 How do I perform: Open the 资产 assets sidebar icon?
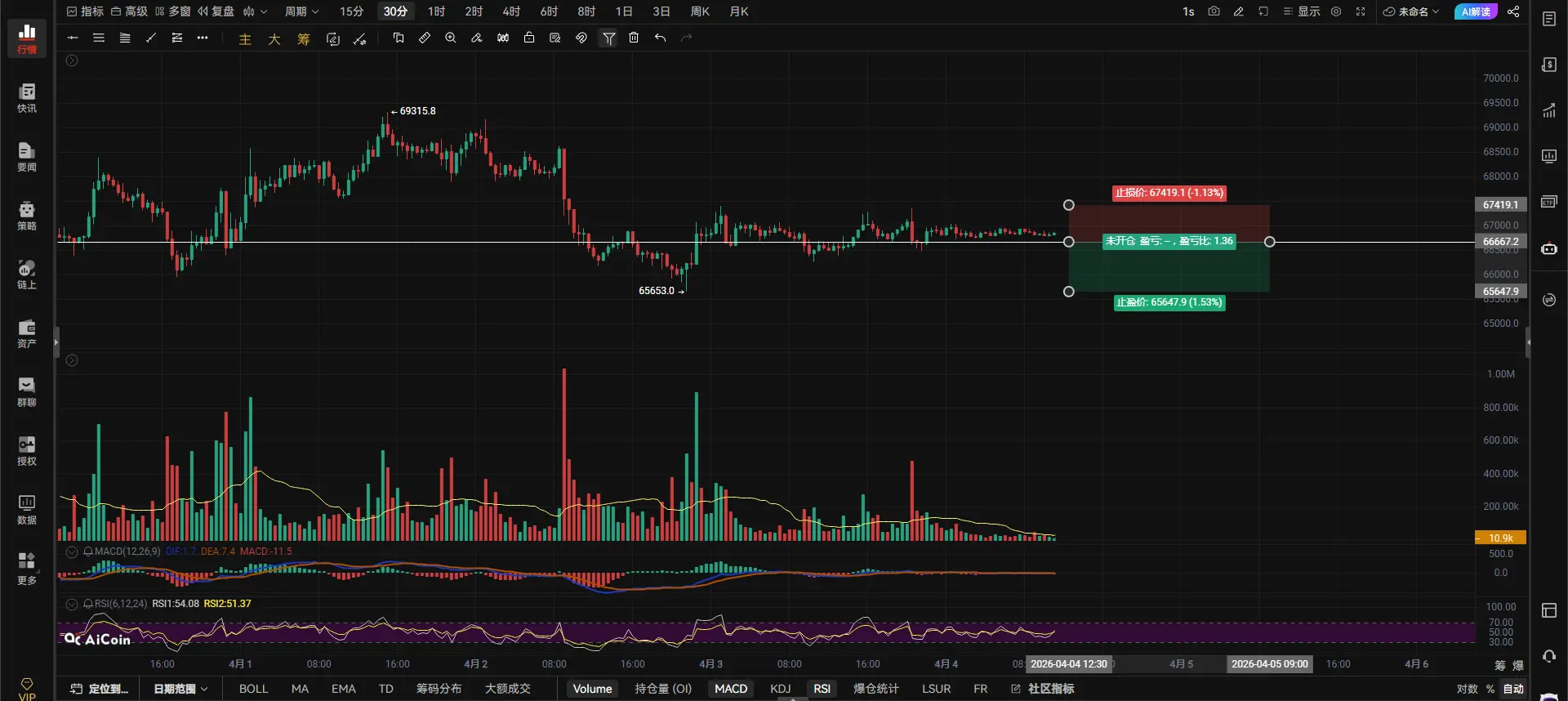click(27, 333)
